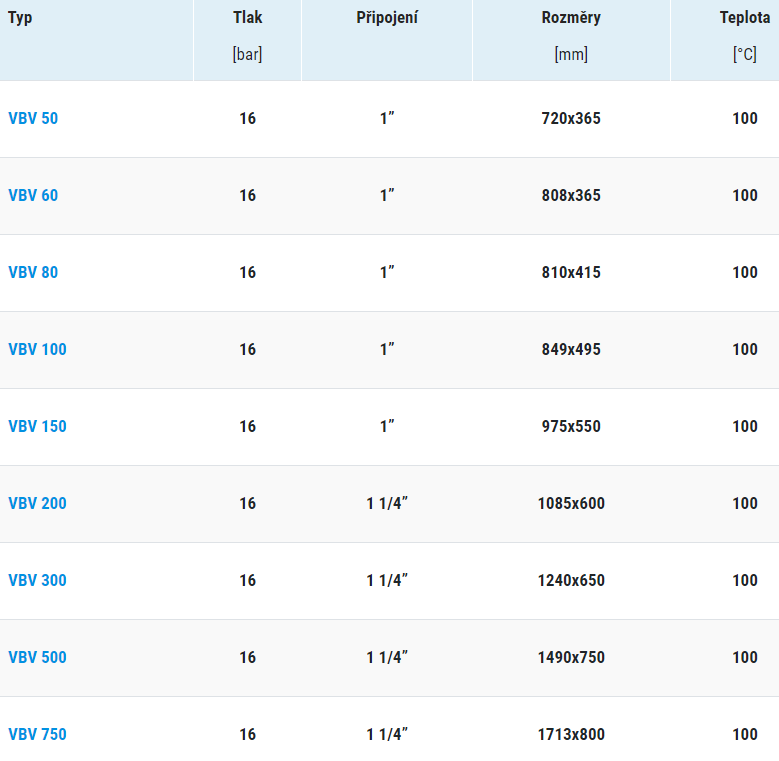Click pressure 16 in VBV 500 row
Image resolution: width=779 pixels, height=761 pixels.
coord(247,657)
